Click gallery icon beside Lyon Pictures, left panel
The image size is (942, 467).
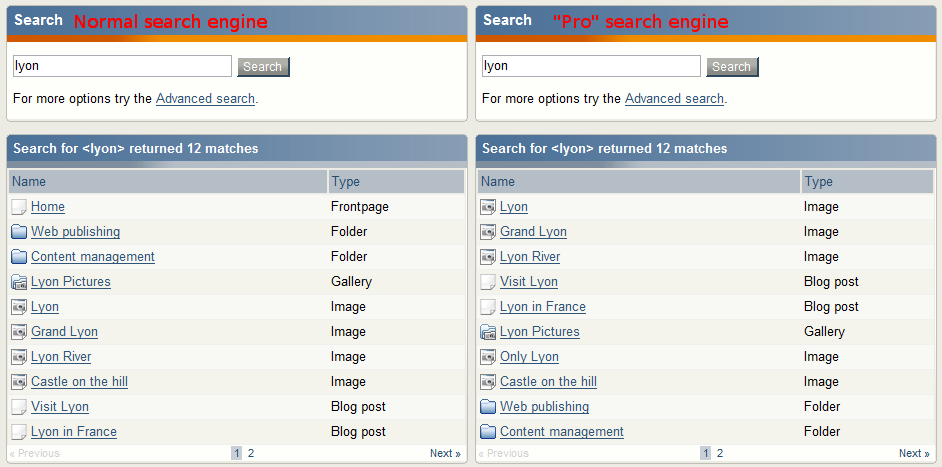(19, 282)
